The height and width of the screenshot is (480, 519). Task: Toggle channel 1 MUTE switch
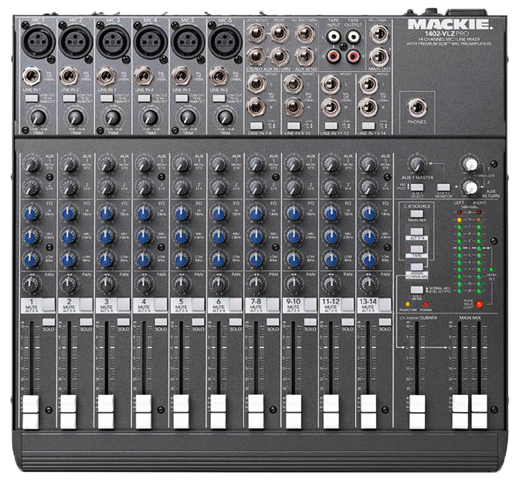[x=49, y=305]
